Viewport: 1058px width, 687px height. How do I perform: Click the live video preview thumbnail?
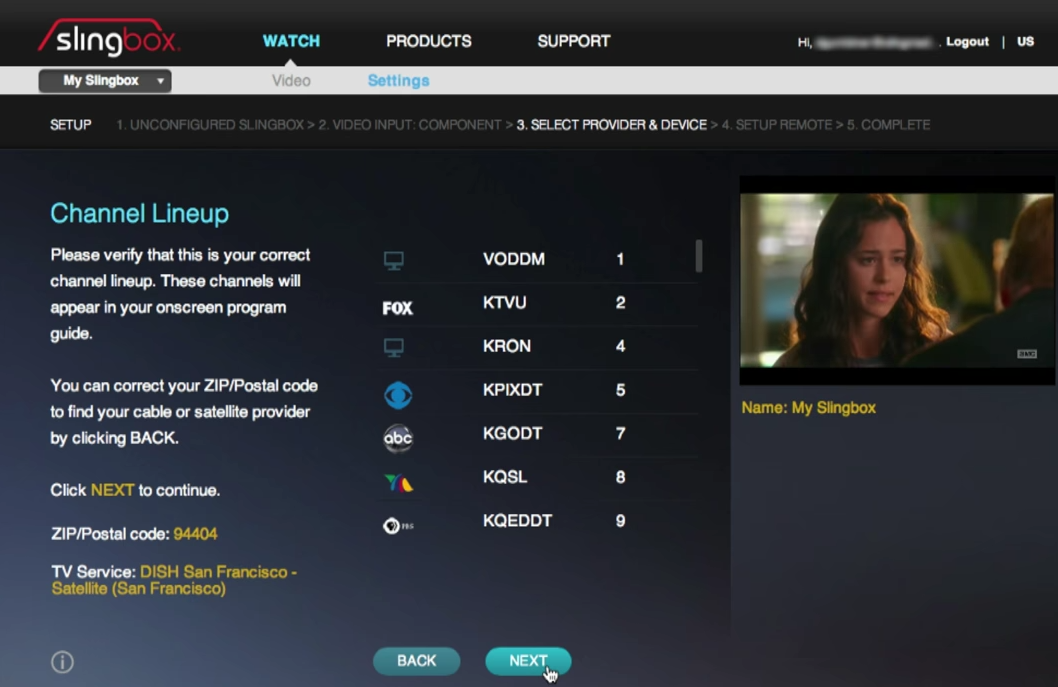[897, 282]
